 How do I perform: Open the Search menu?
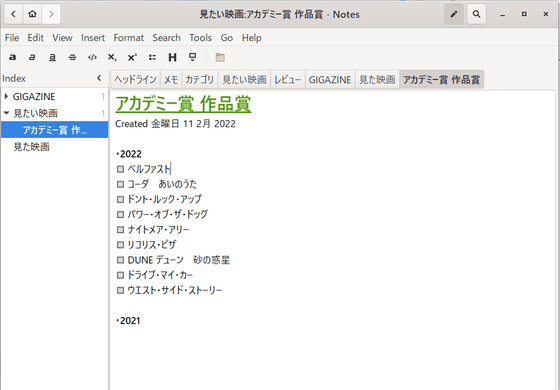[x=166, y=38]
